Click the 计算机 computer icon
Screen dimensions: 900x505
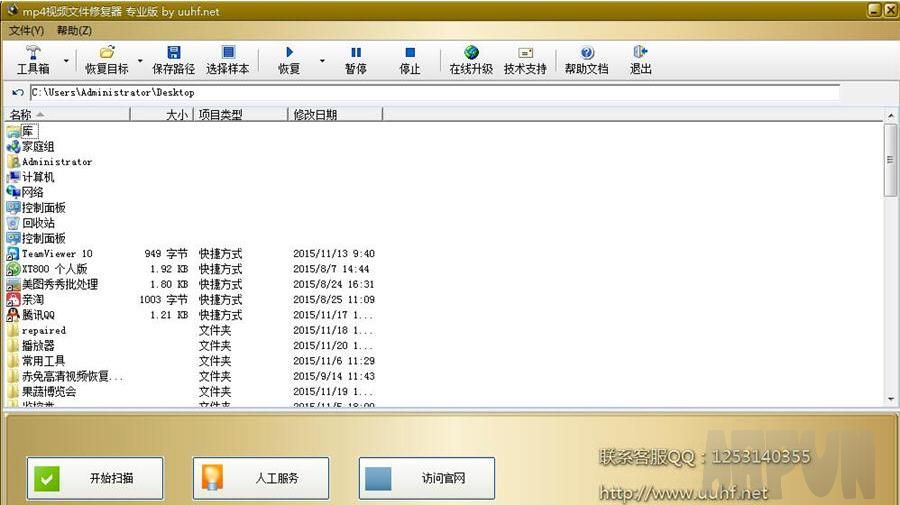[13, 177]
